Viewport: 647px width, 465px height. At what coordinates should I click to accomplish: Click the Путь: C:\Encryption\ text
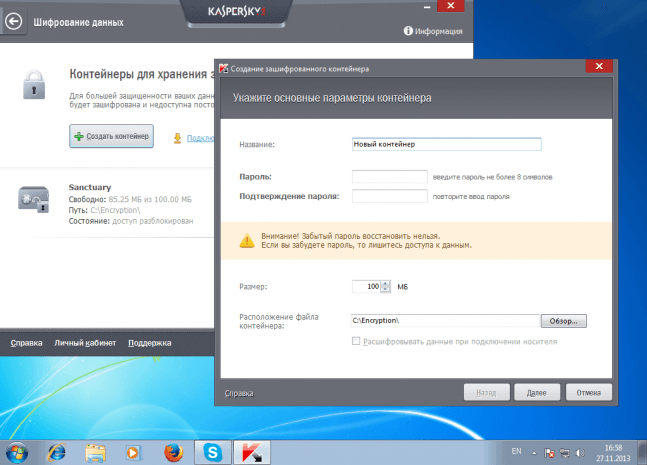tap(104, 210)
